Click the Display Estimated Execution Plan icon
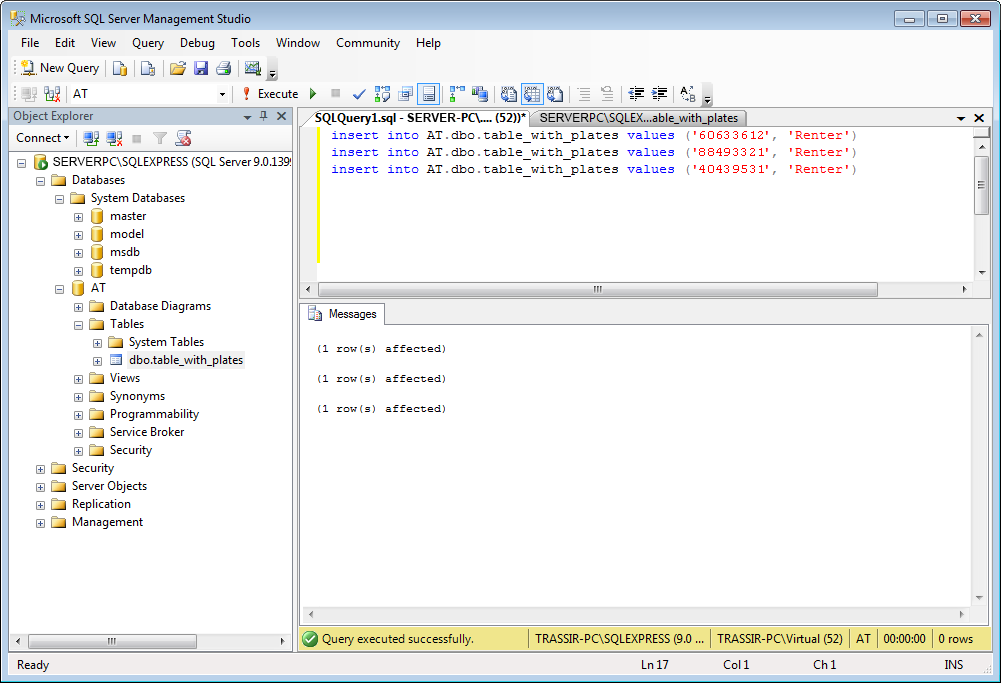Viewport: 1001px width, 683px height. click(x=382, y=94)
